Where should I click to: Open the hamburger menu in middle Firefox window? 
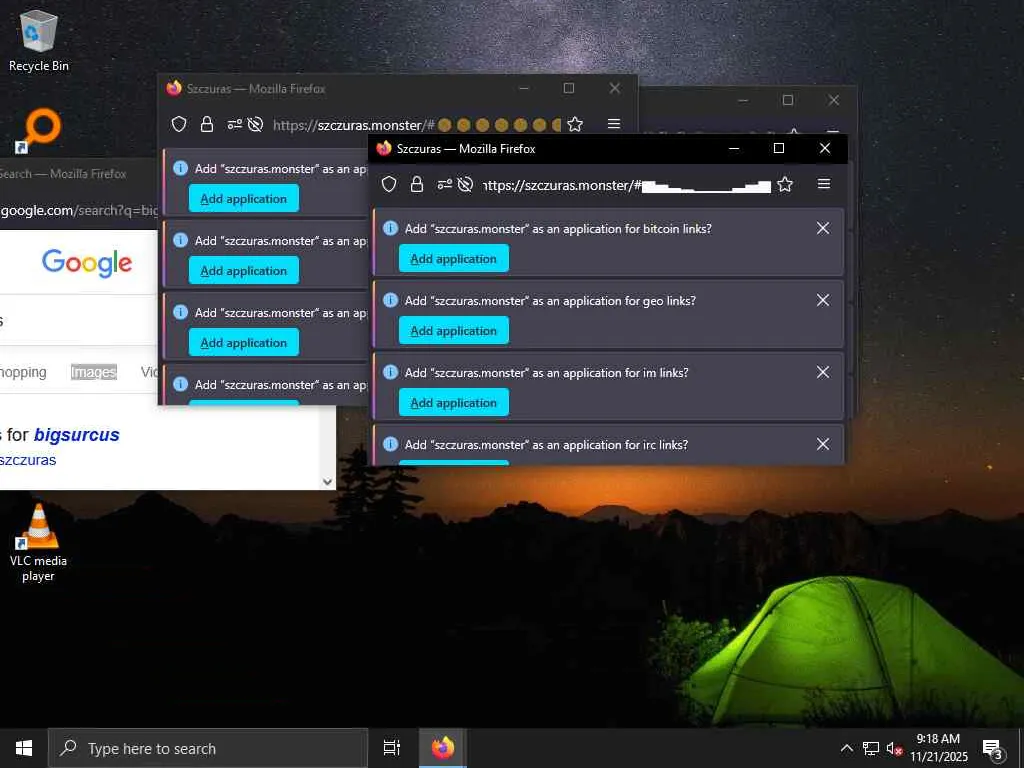[614, 123]
